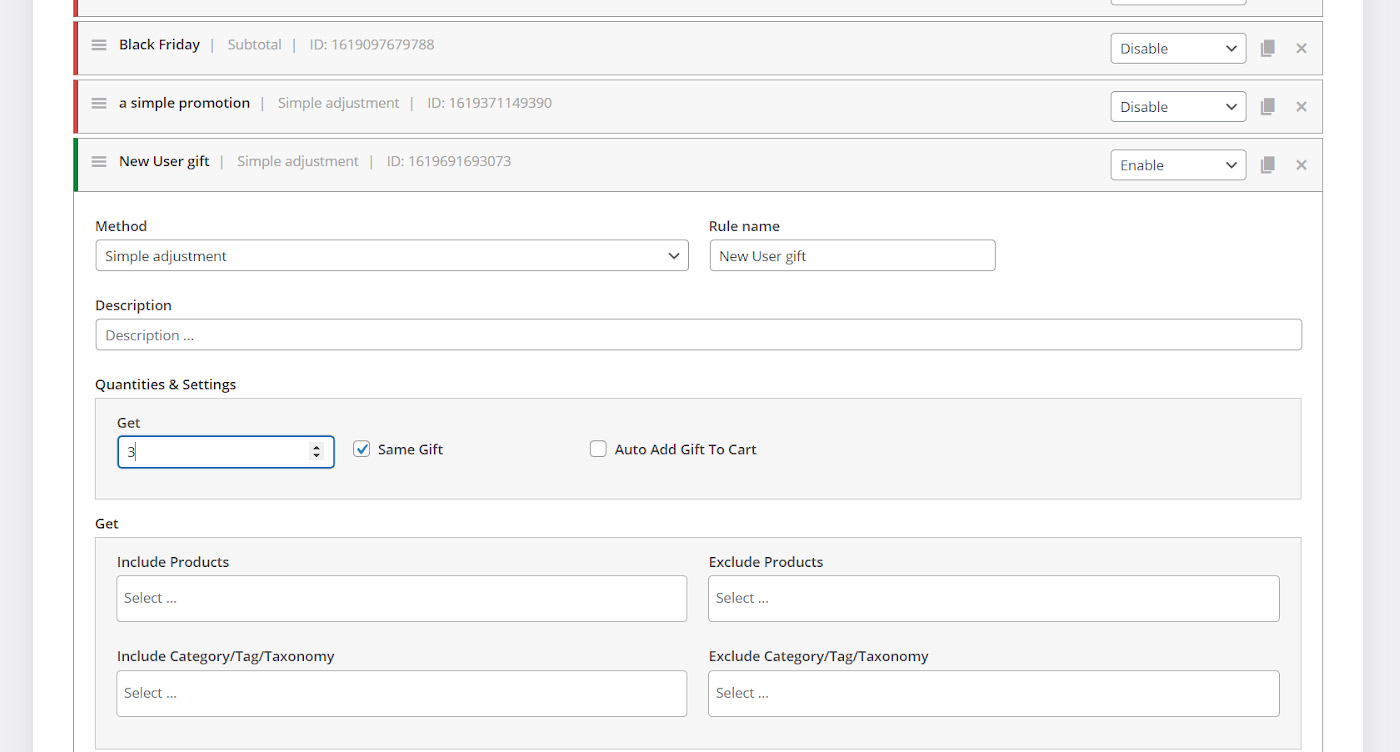Duplicate the 'a simple promotion' rule
Screen dimensions: 1400x752
pos(1267,106)
